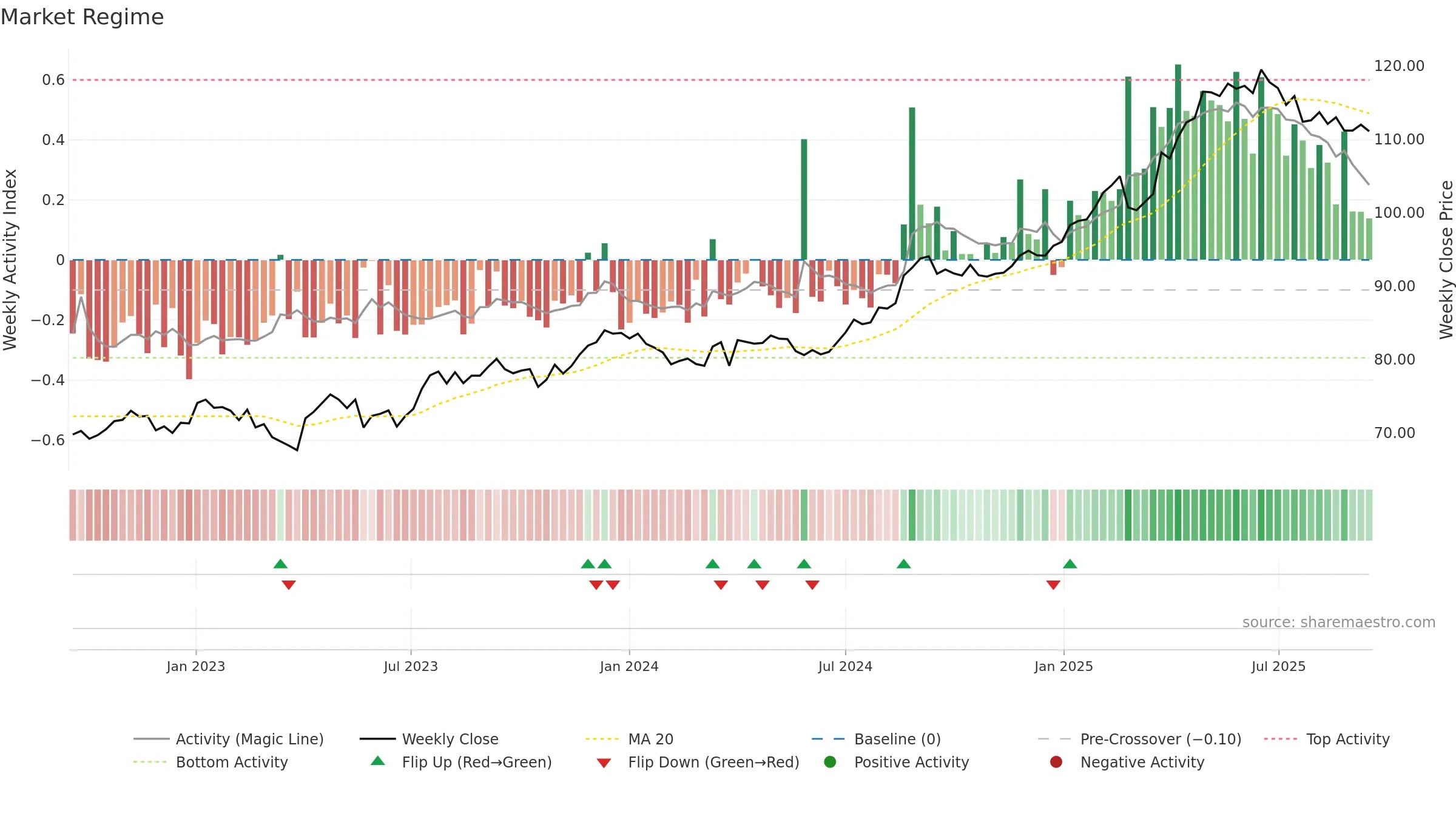This screenshot has height=819, width=1456.
Task: Click the first flip-down marker after Jan 2023
Action: click(289, 585)
